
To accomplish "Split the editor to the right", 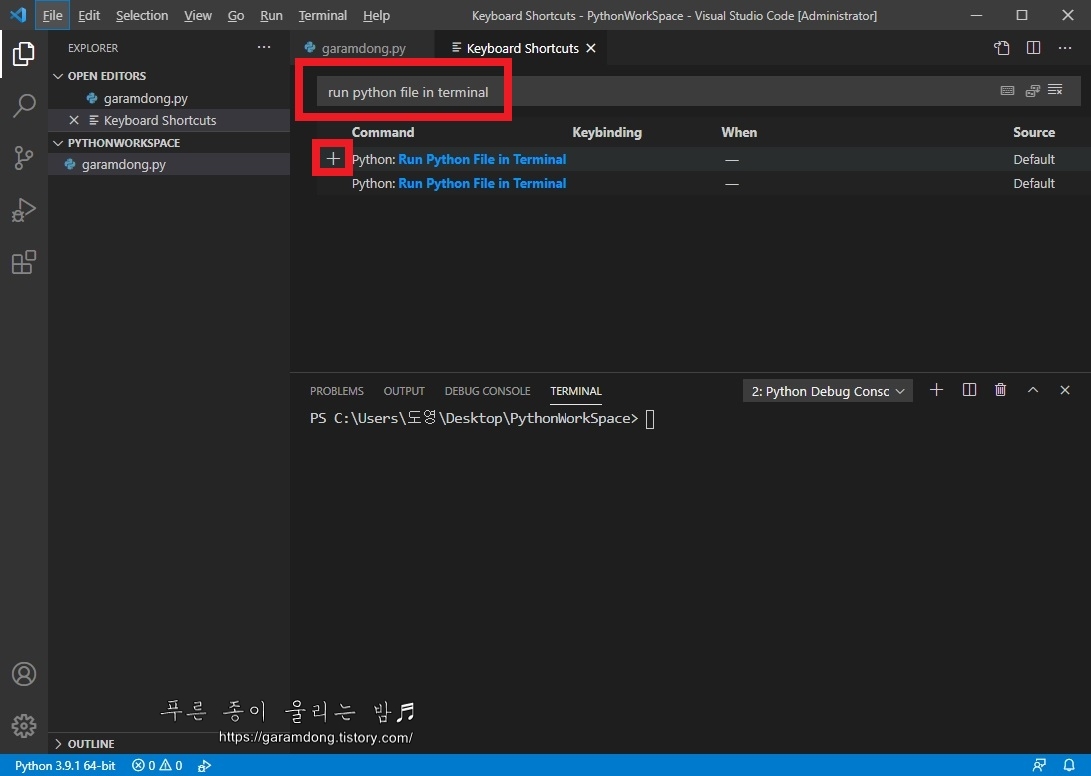I will click(1033, 48).
